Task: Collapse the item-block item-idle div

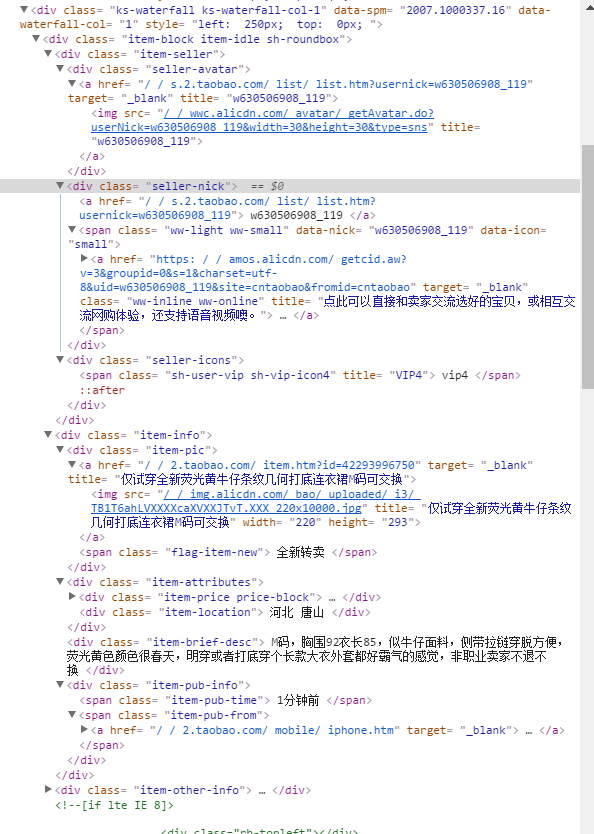Action: (x=36, y=39)
